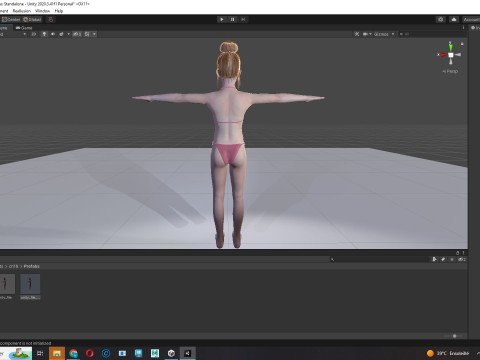Click the Pause button in Unity toolbar
Viewport: 480px width, 360px height.
tap(232, 19)
